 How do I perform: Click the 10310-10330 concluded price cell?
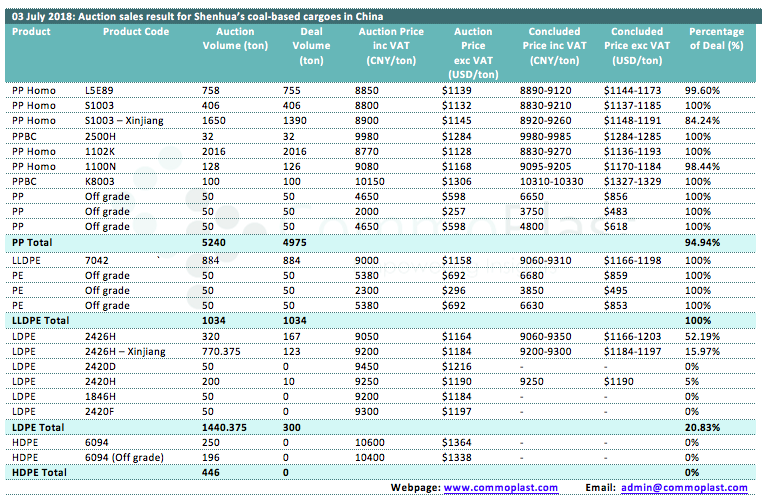pyautogui.click(x=552, y=182)
